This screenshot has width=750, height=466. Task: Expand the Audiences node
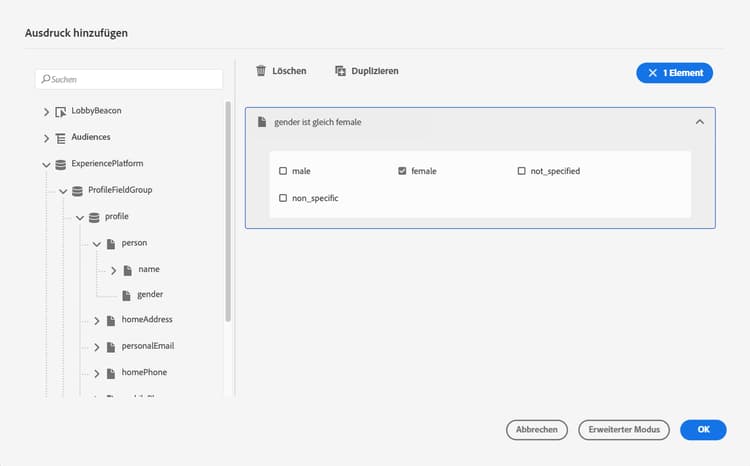(46, 138)
